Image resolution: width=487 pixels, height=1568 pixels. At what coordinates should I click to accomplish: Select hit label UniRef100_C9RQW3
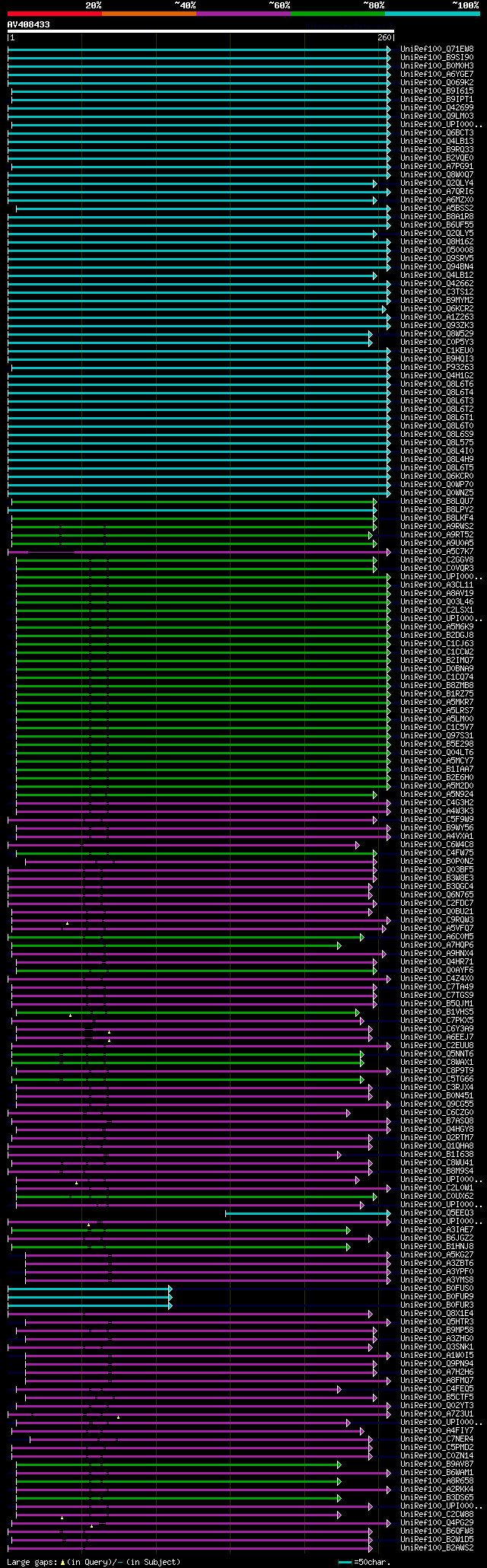point(437,919)
